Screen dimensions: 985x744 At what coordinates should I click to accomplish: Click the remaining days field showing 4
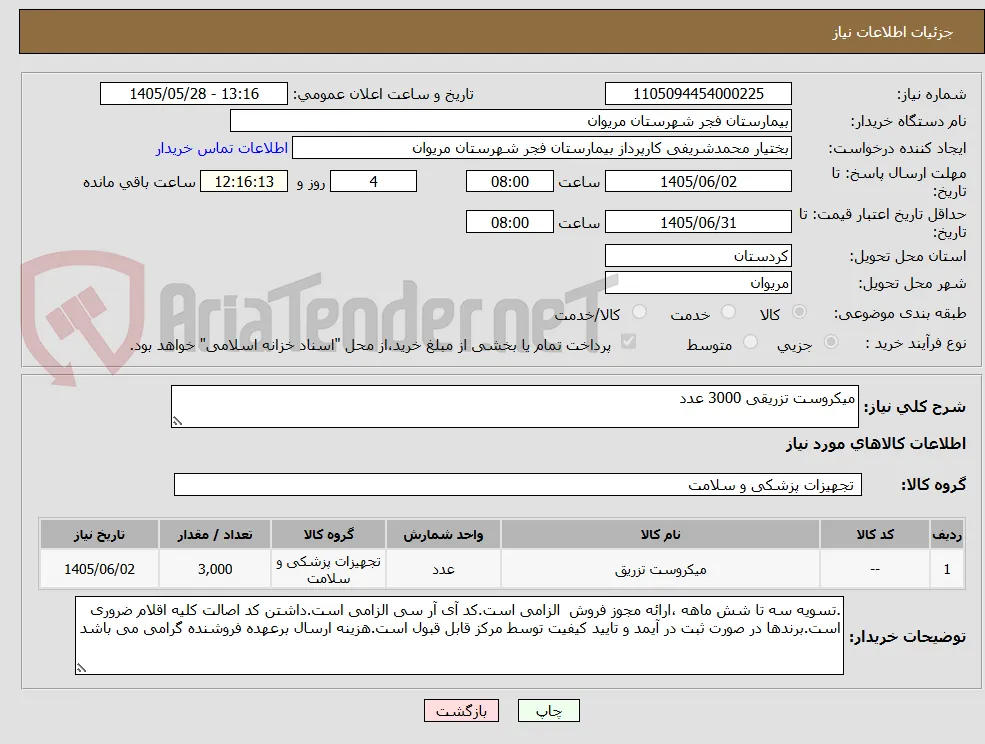coord(373,182)
